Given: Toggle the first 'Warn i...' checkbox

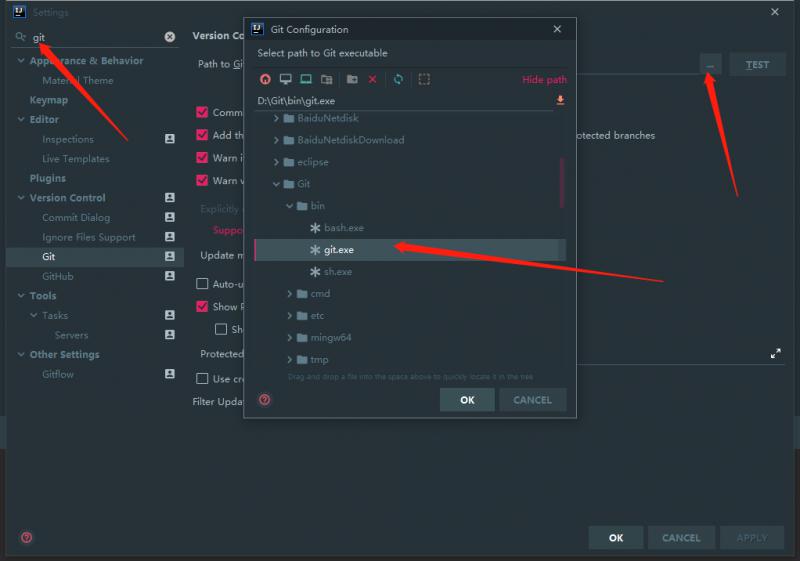Looking at the screenshot, I should 202,158.
